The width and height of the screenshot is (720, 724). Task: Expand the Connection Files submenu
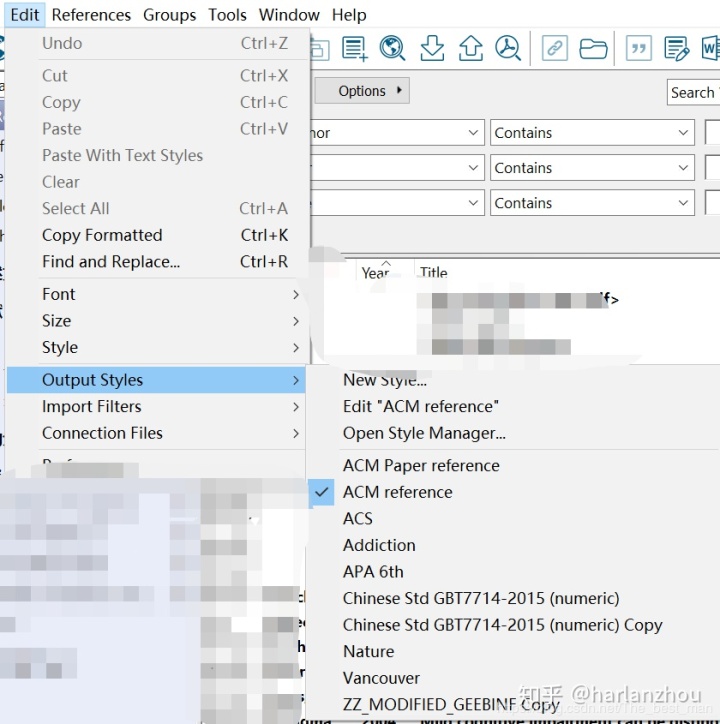coord(156,433)
